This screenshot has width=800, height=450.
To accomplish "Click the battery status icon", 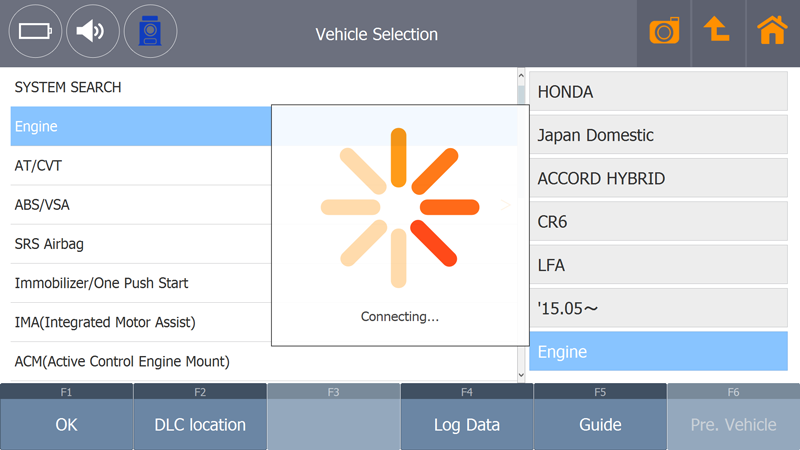I will pyautogui.click(x=35, y=32).
